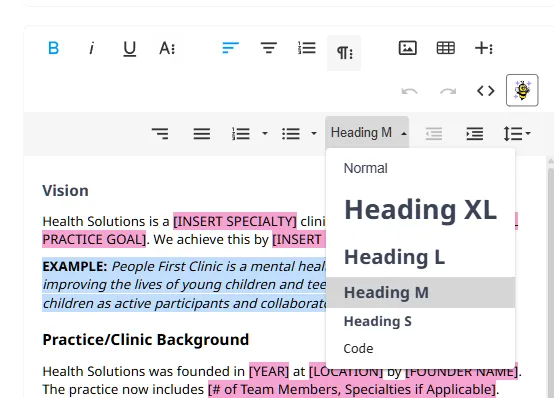
Task: Click the align left icon
Action: click(x=230, y=48)
